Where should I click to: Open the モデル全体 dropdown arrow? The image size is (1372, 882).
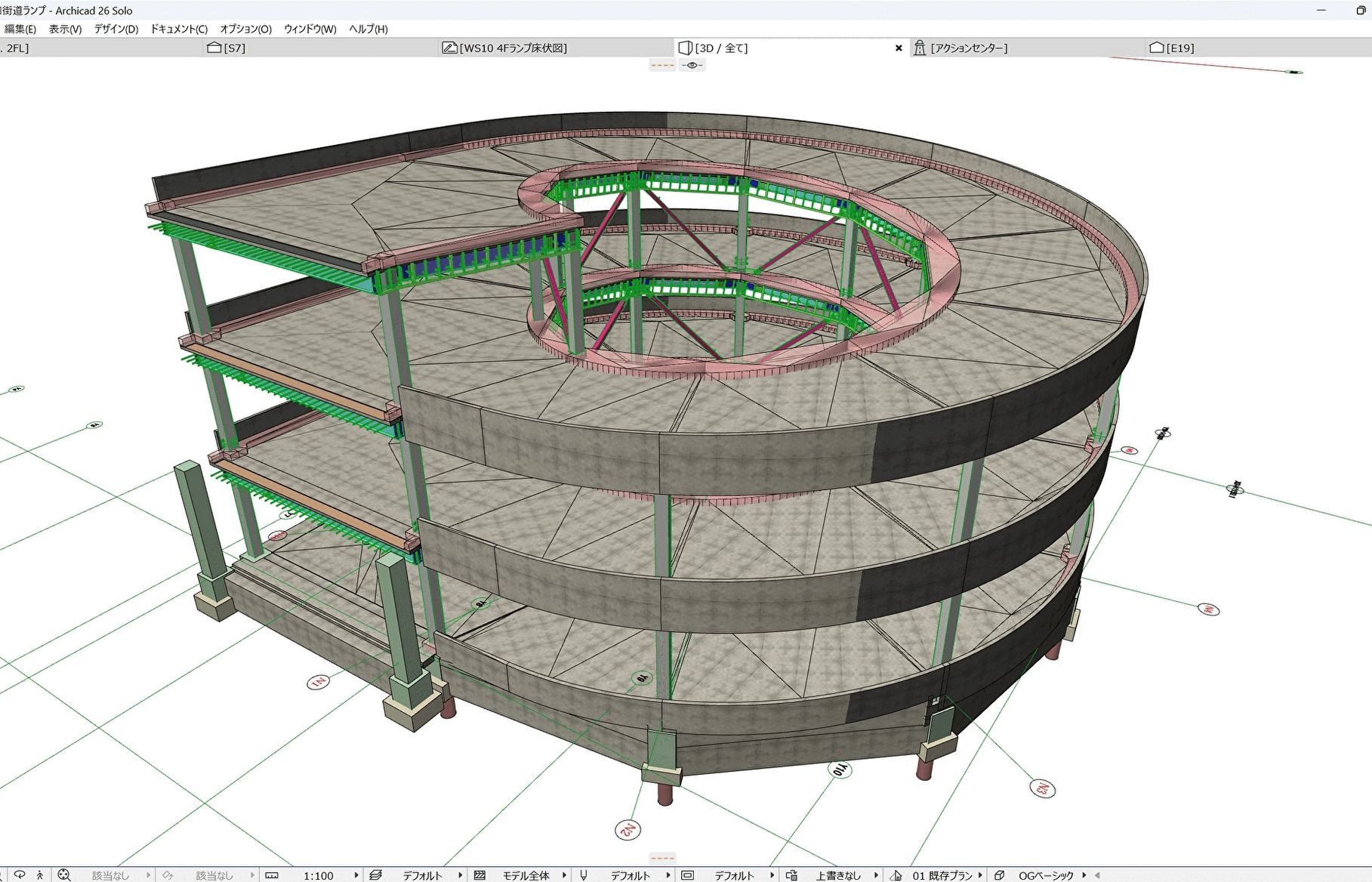[564, 875]
